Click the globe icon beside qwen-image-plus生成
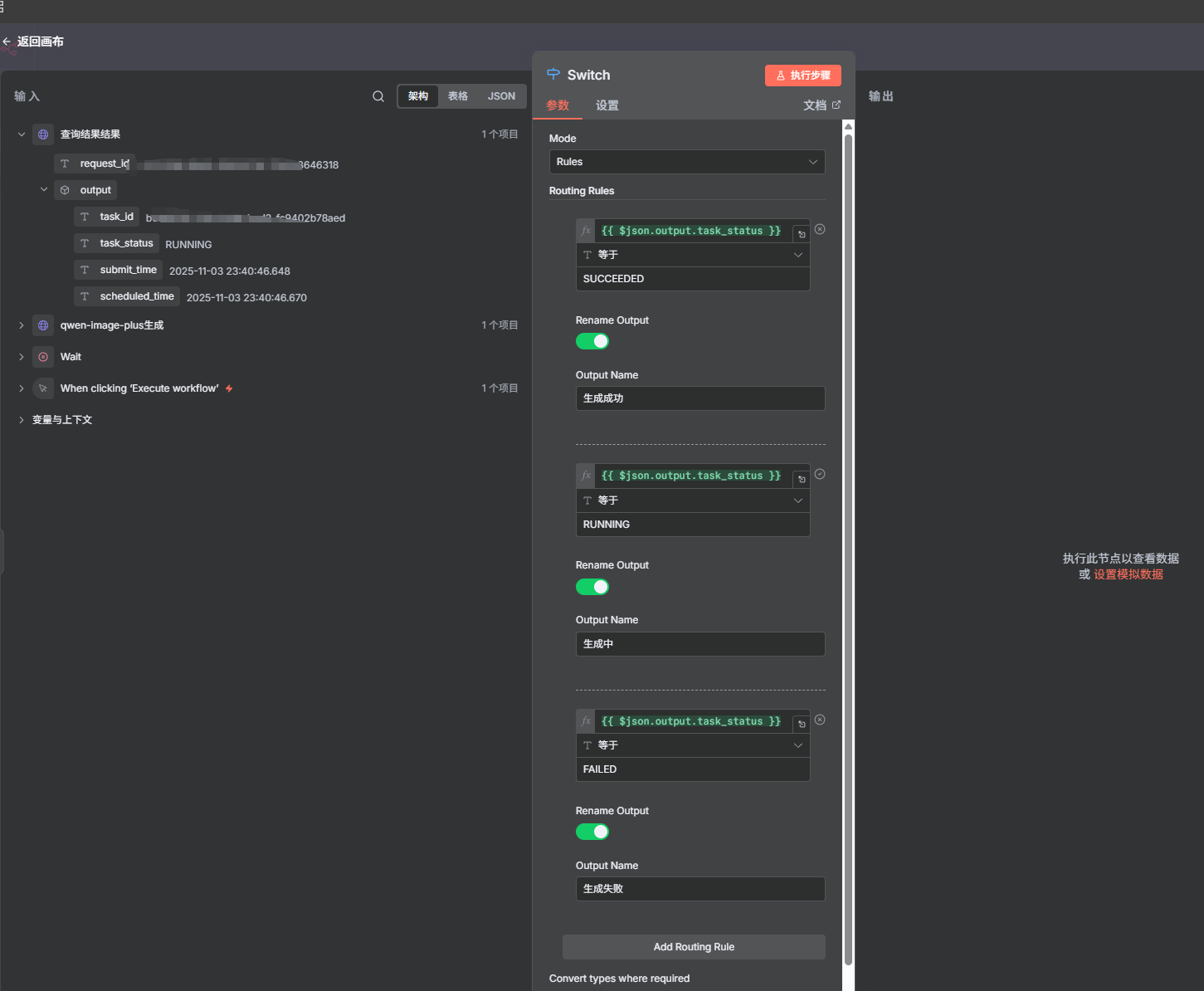 (43, 325)
